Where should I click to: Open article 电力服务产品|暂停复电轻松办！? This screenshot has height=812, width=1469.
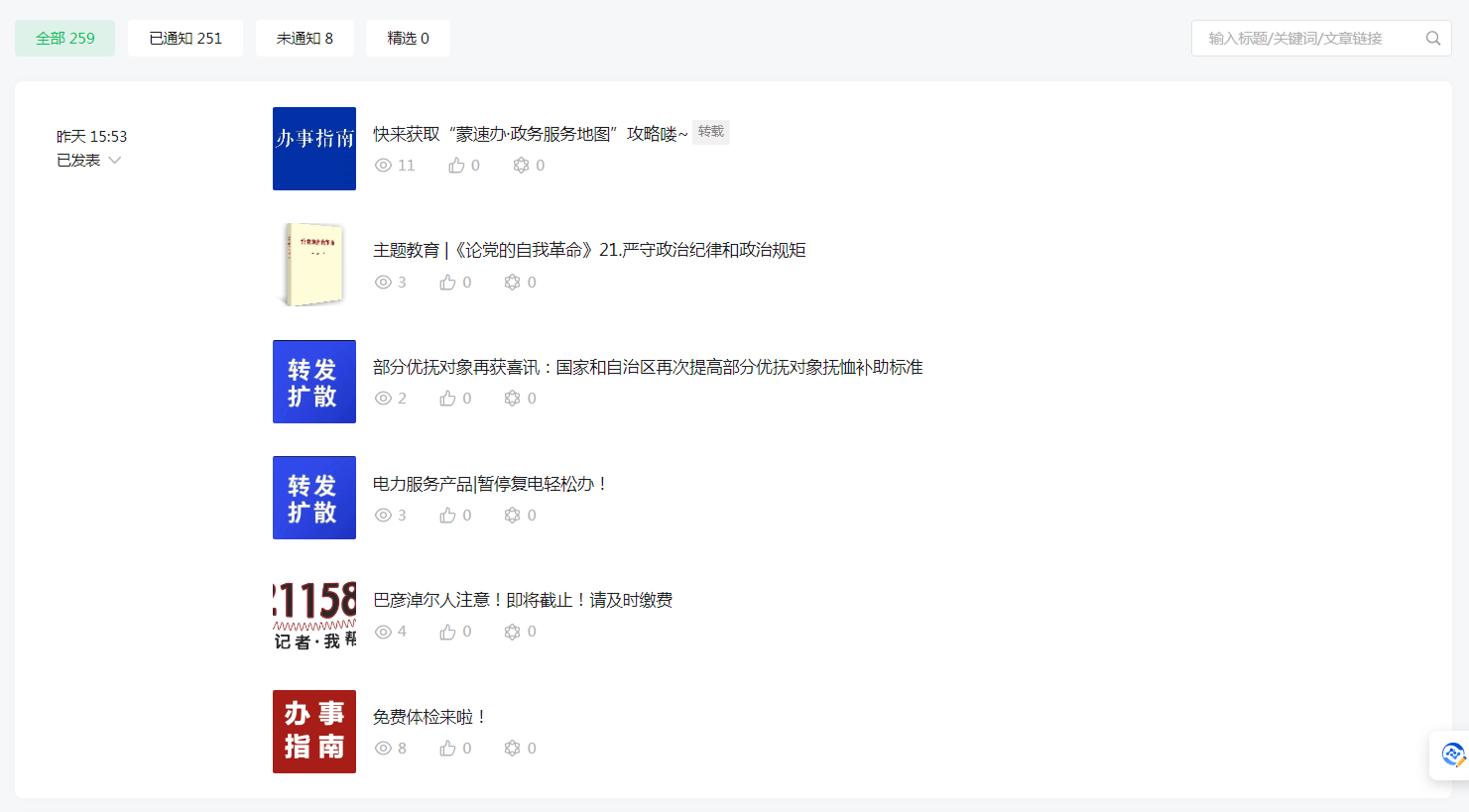(x=491, y=484)
